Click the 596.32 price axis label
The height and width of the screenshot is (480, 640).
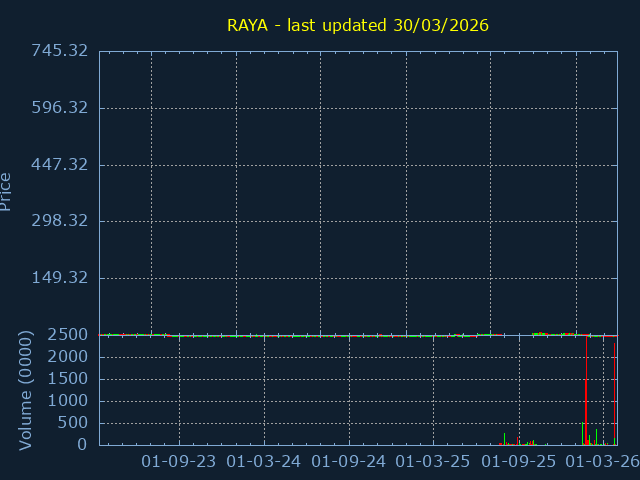pyautogui.click(x=59, y=108)
